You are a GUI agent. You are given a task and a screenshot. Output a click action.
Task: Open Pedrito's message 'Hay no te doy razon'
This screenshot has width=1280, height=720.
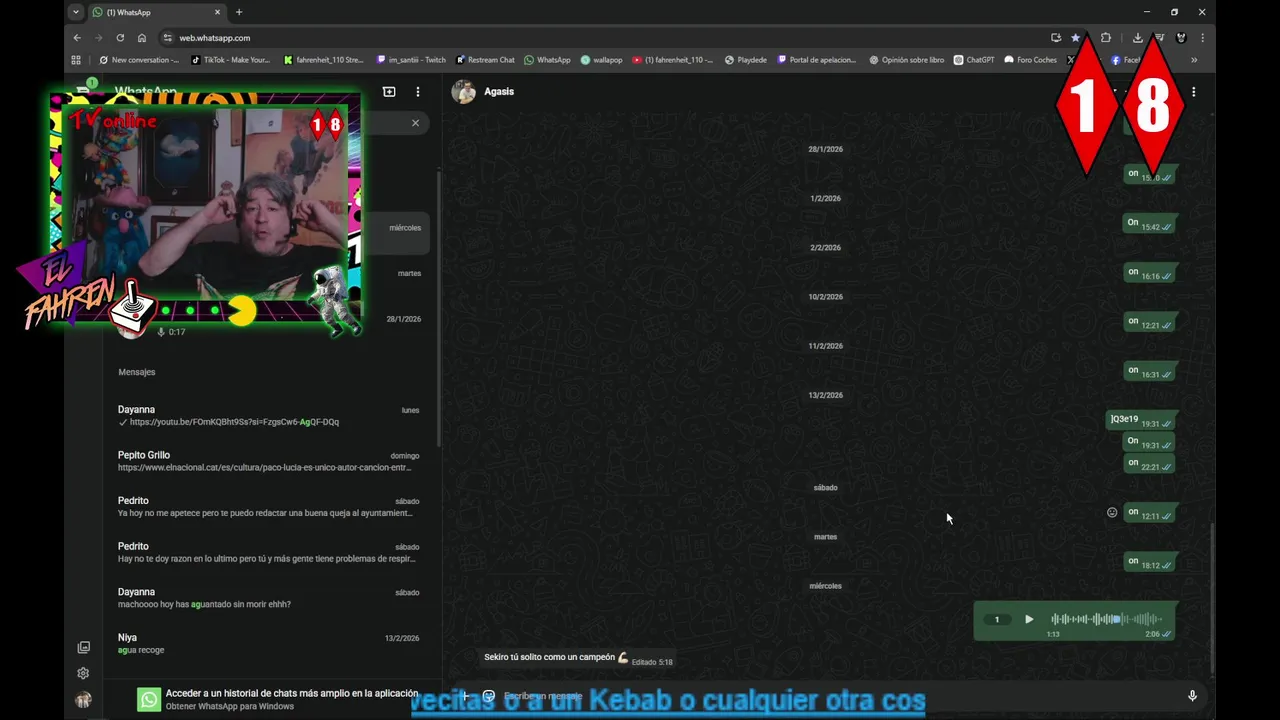(x=268, y=552)
